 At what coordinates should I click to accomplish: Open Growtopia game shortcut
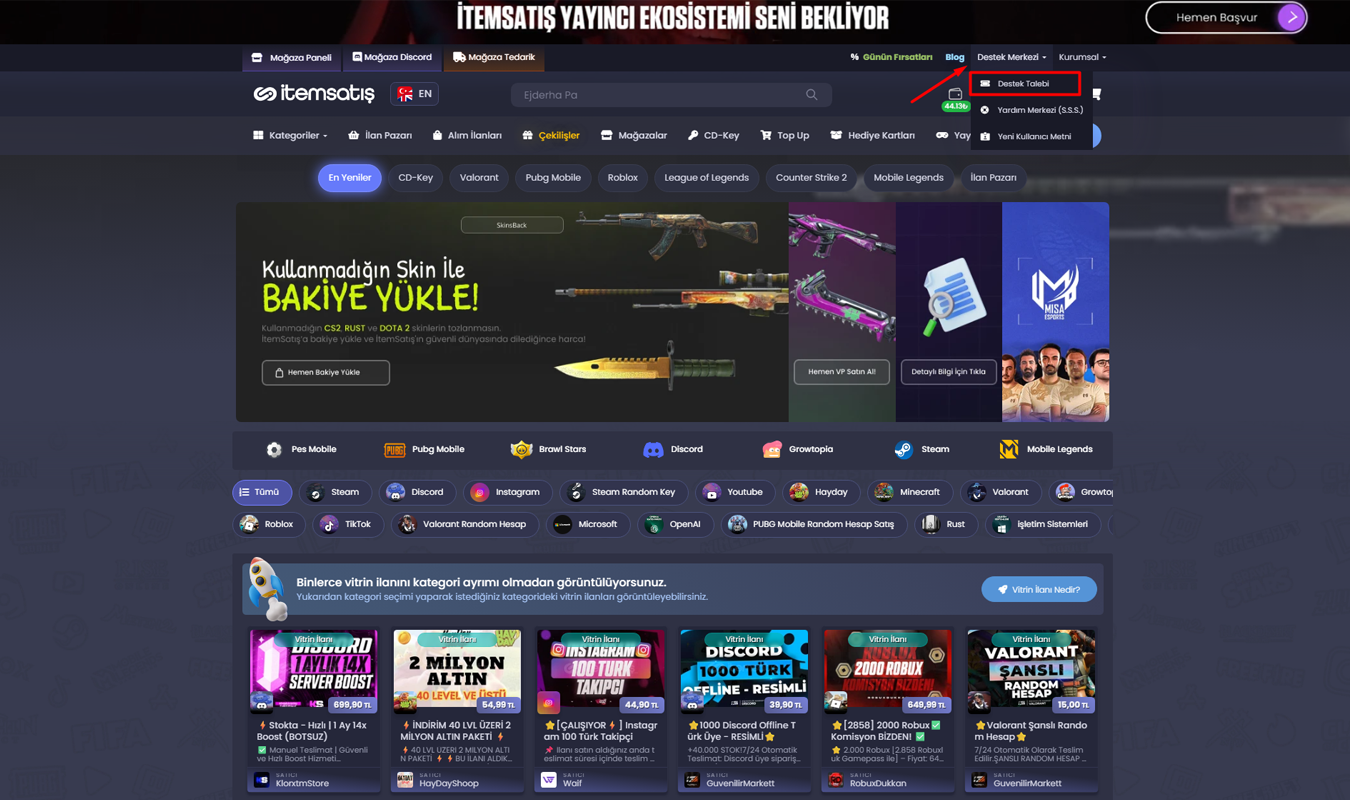[x=797, y=450]
